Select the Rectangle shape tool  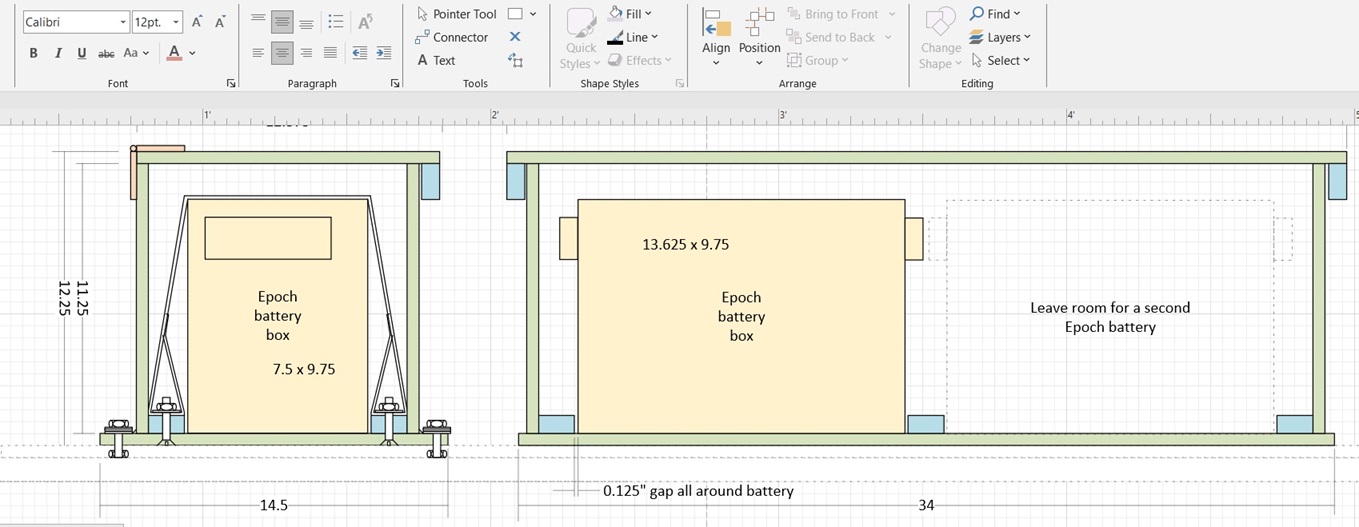click(x=515, y=14)
